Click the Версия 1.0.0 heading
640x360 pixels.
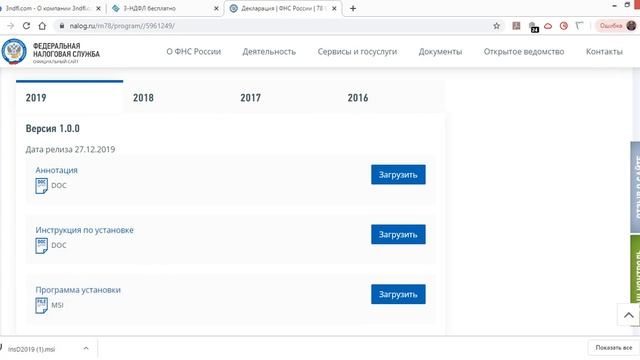[x=53, y=129]
